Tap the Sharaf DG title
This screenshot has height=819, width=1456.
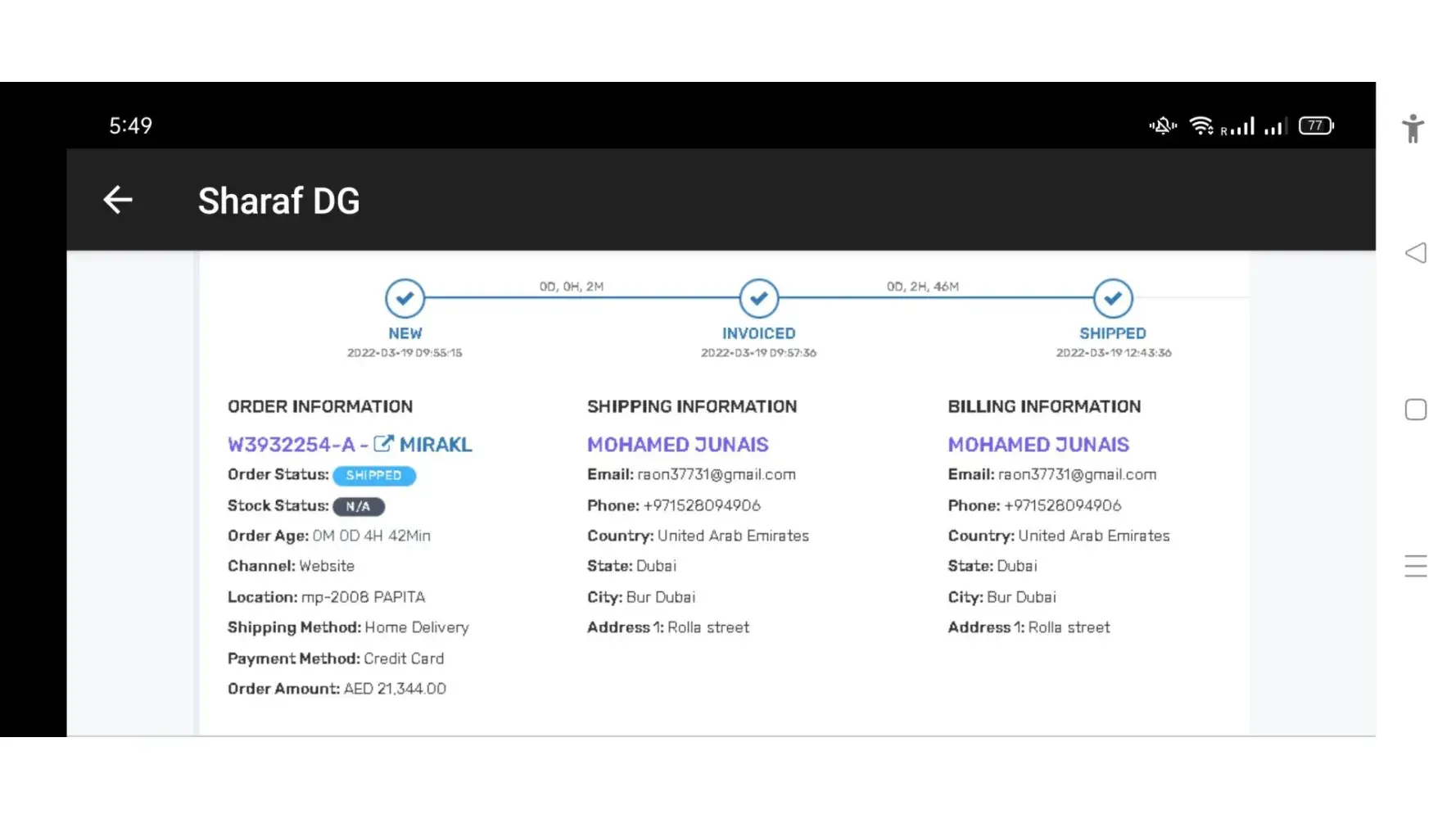(x=278, y=201)
